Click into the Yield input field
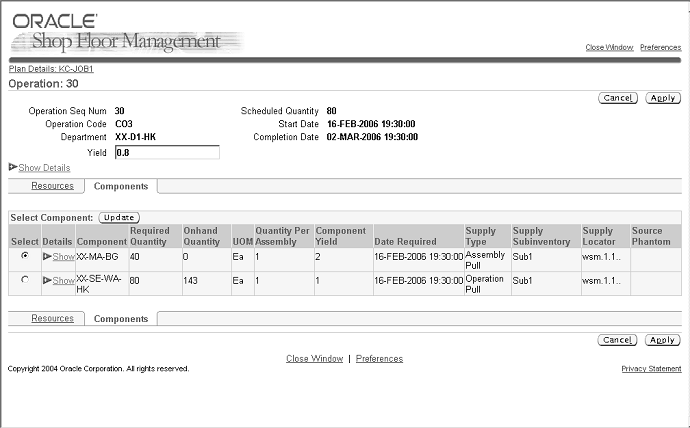 [x=167, y=152]
